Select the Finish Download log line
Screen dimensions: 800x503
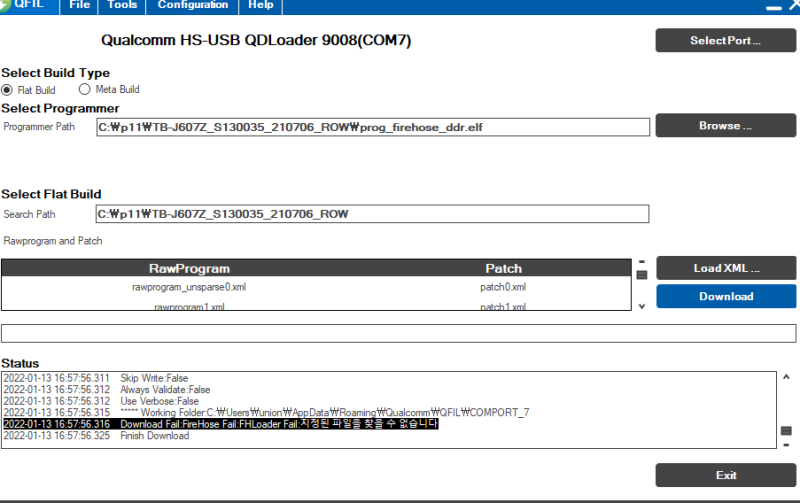point(96,436)
